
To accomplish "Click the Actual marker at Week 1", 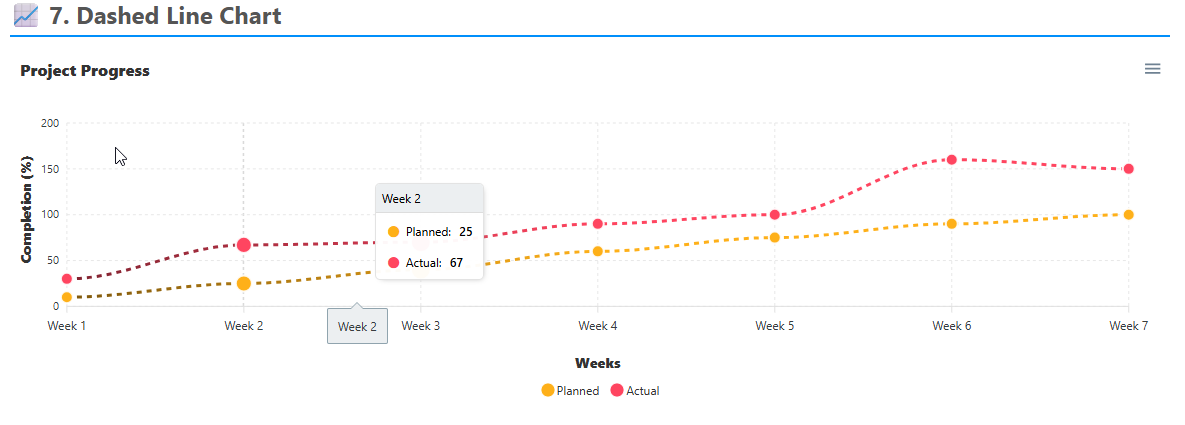I will [x=67, y=279].
